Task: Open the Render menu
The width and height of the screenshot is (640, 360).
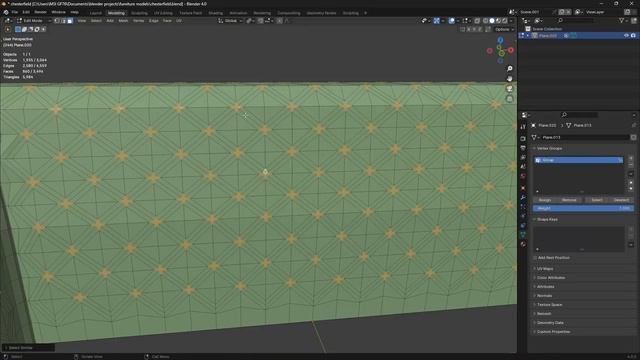Action: tap(40, 12)
